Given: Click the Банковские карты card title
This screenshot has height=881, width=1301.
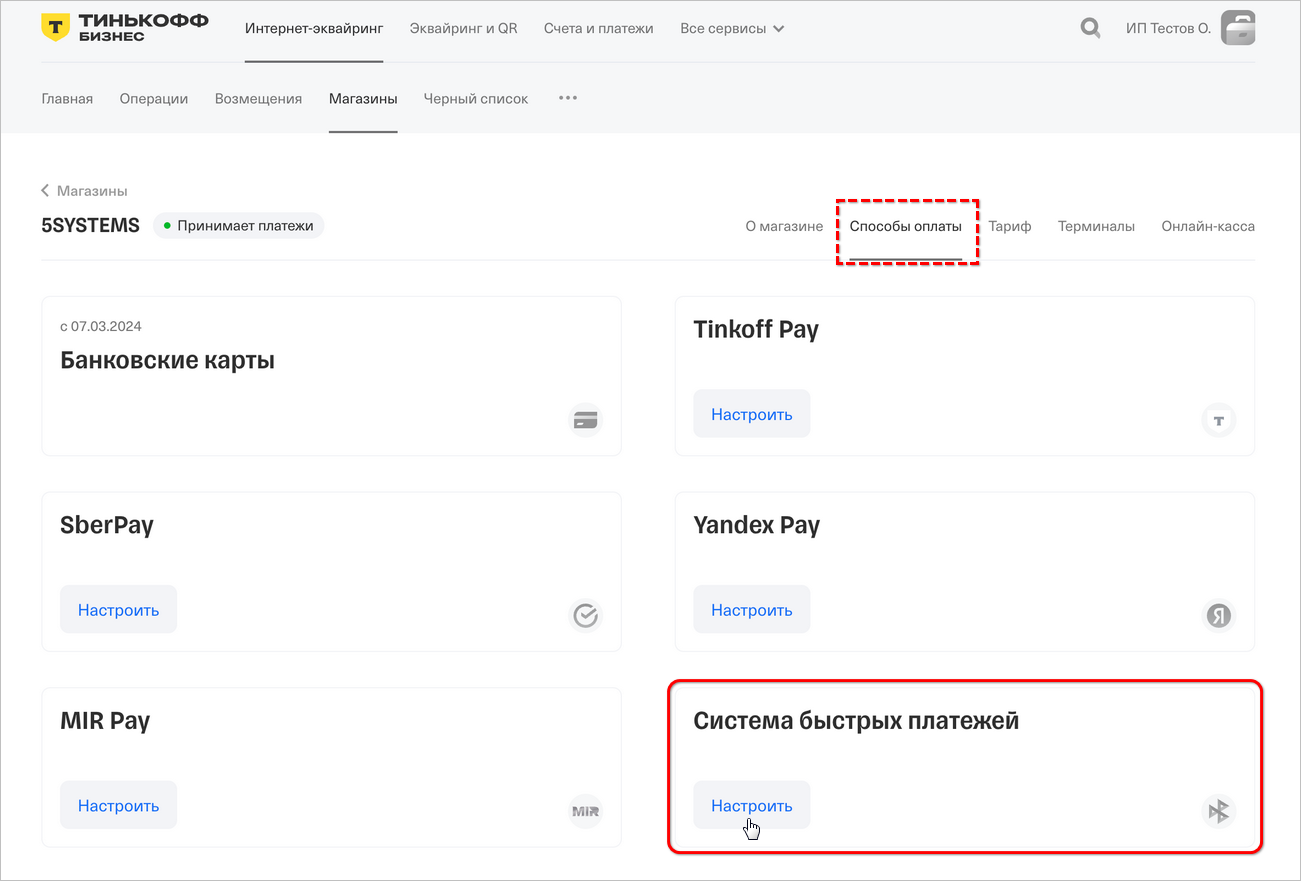Looking at the screenshot, I should [168, 360].
